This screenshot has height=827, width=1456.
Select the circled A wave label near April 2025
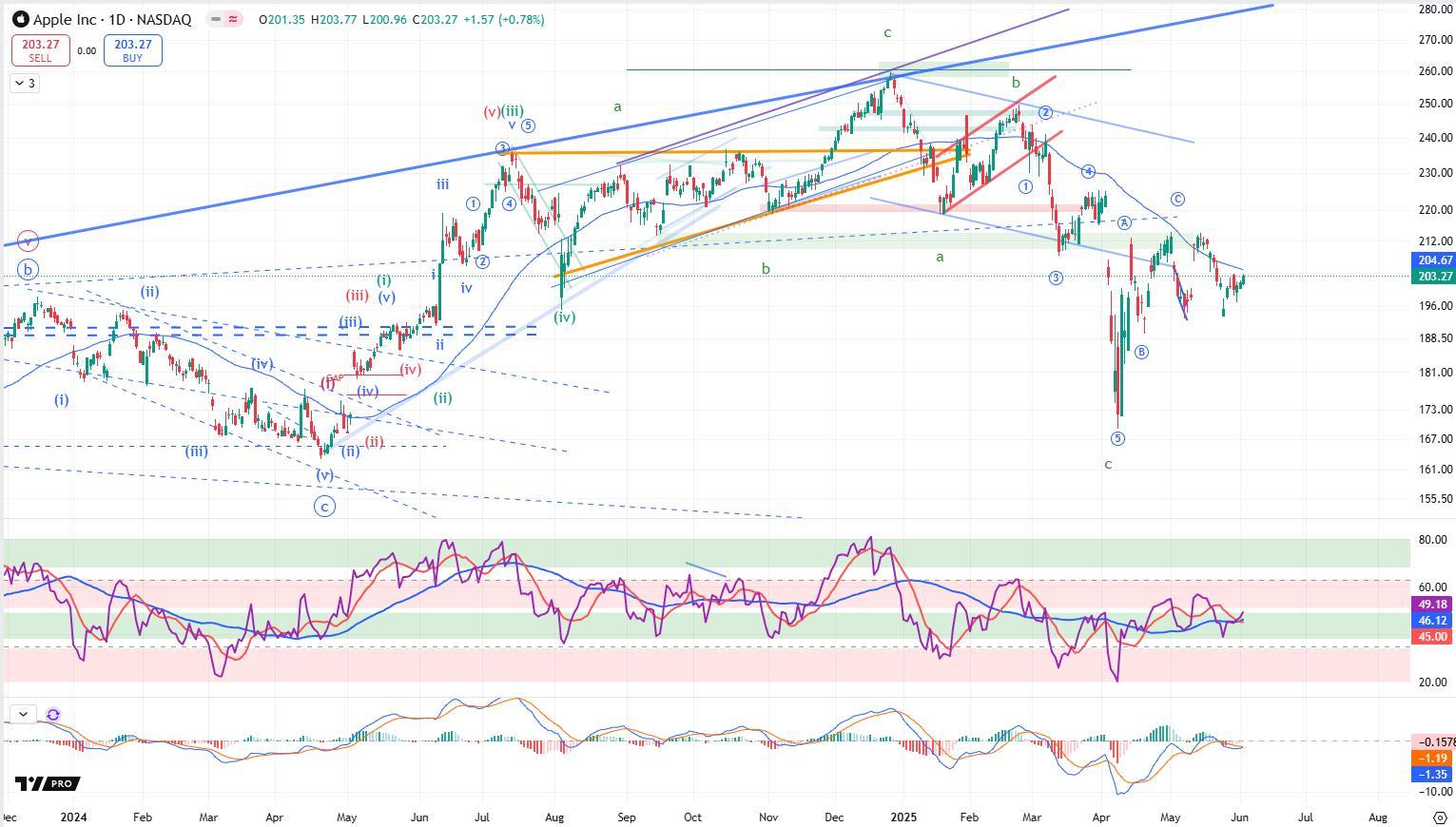coord(1124,222)
